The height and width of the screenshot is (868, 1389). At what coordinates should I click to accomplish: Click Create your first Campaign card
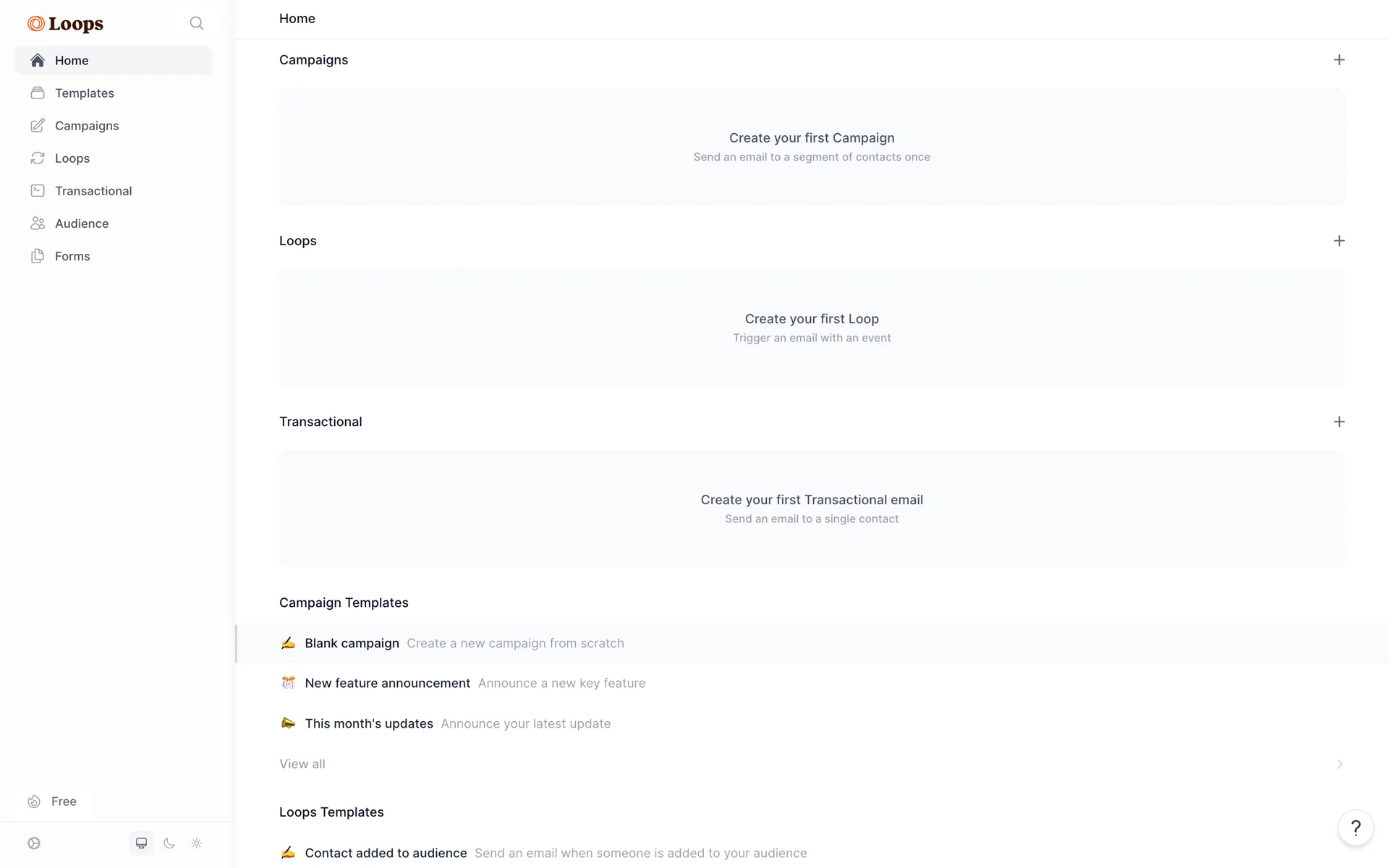(811, 147)
